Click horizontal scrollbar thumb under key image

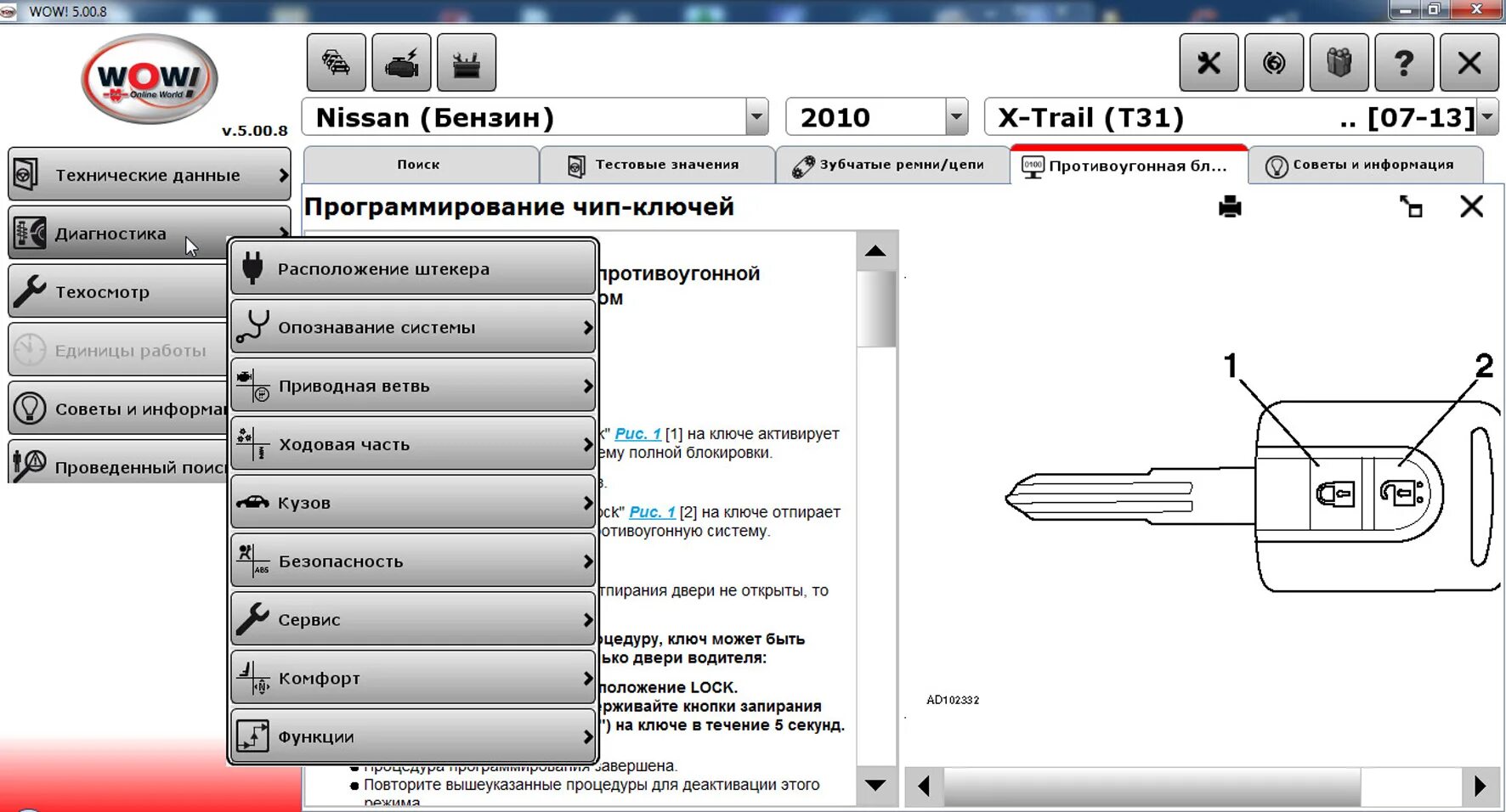coord(1152,786)
